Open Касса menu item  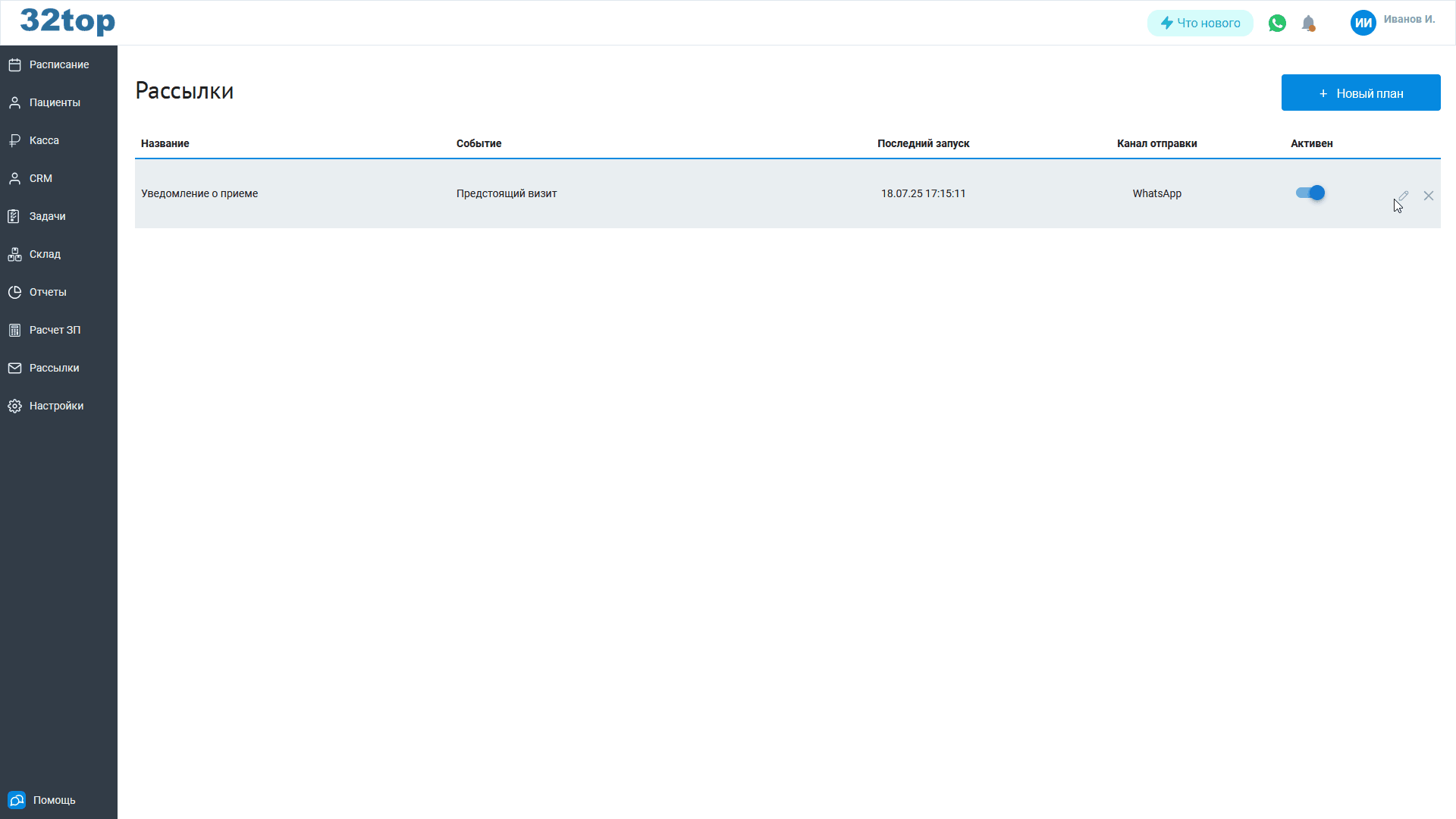pyautogui.click(x=58, y=140)
